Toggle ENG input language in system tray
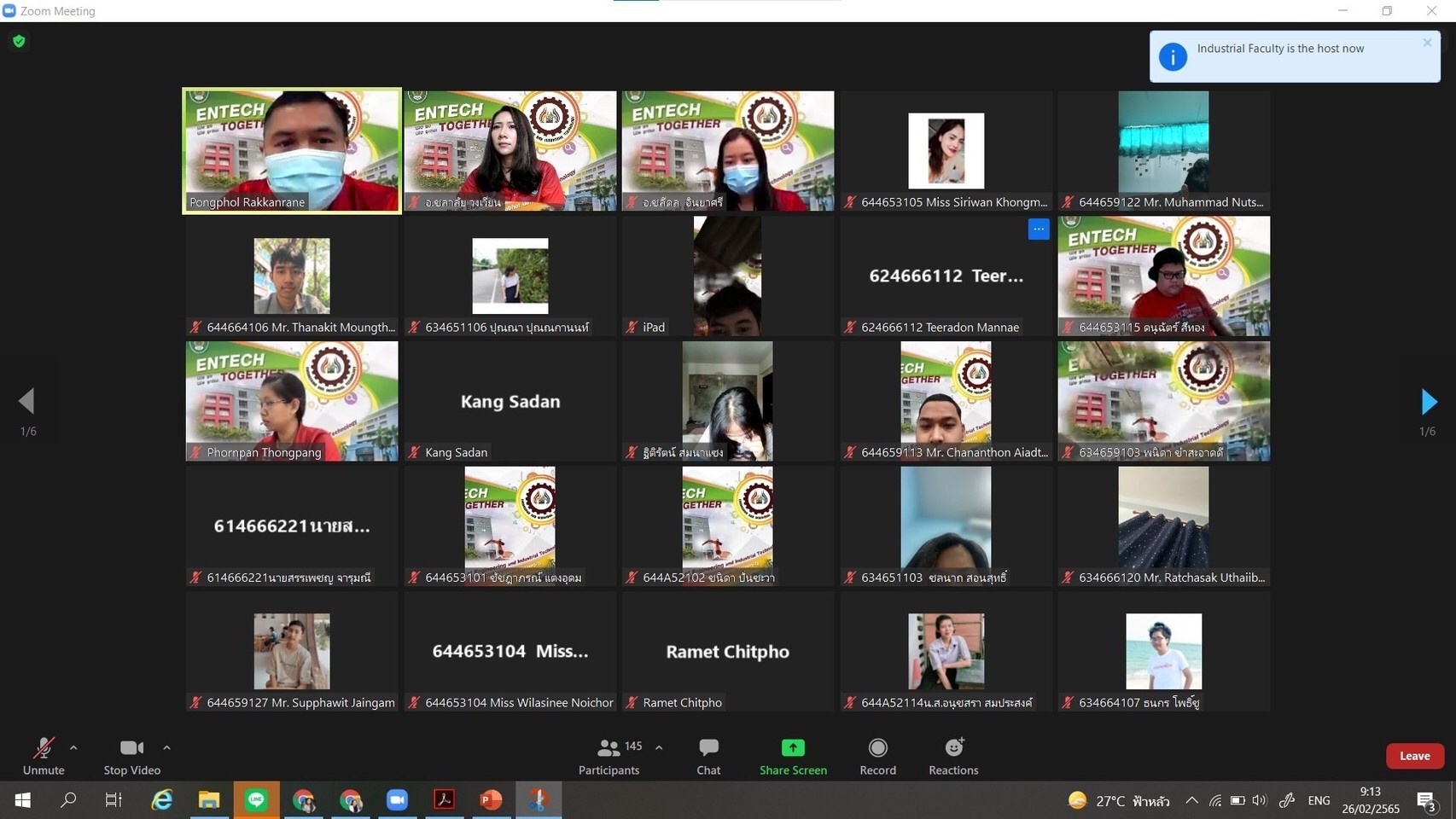Screen dimensions: 1456x819 click(x=1319, y=800)
